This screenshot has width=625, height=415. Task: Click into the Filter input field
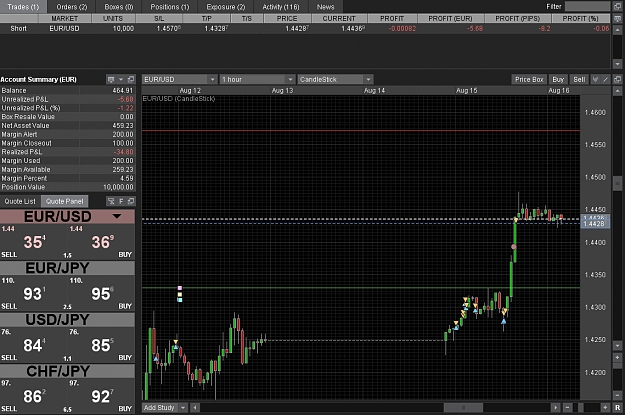click(x=587, y=6)
